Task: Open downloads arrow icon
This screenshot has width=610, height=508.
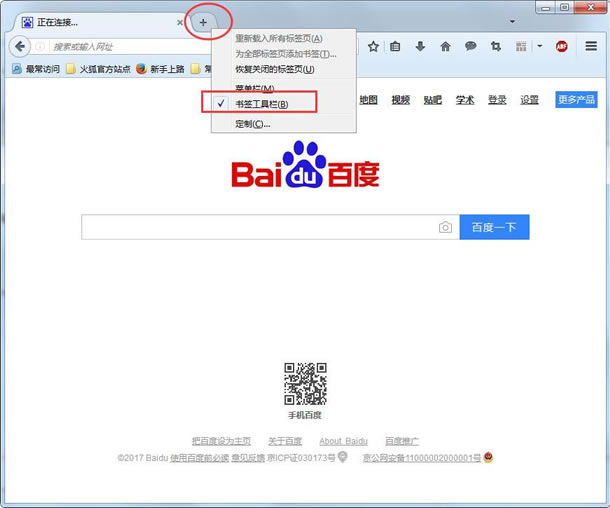Action: (420, 47)
